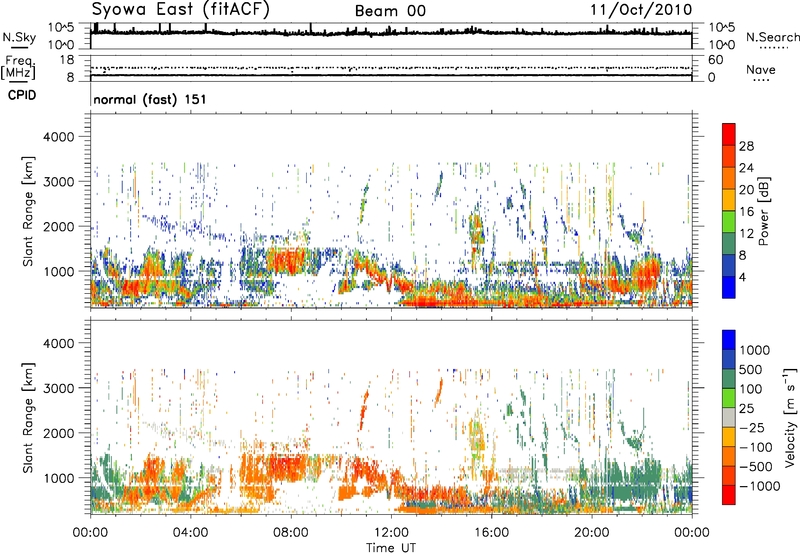Pick the bright blue top segment of the Velocity colorbar
The image size is (800, 554).
[729, 340]
